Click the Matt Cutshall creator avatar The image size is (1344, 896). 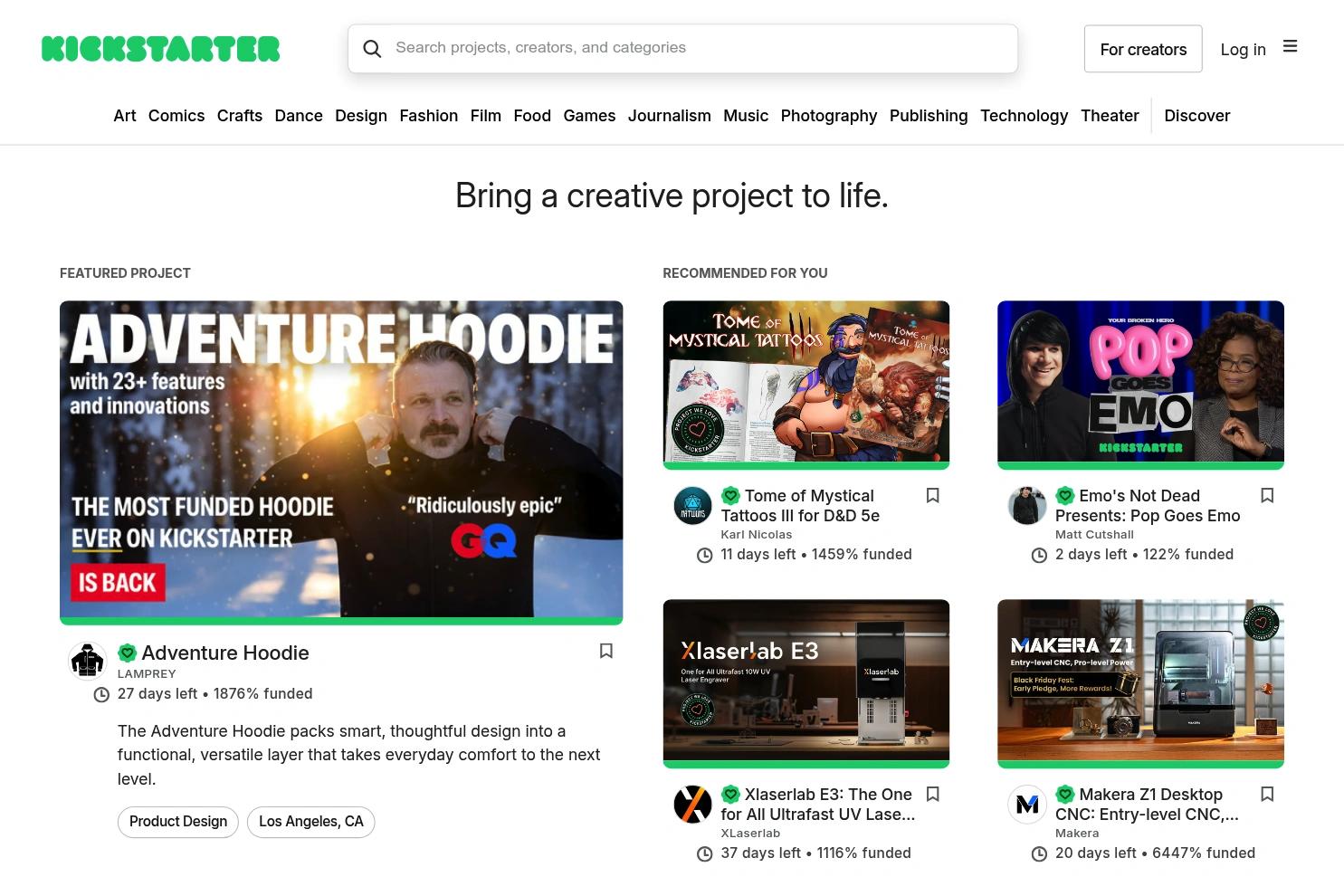(x=1027, y=506)
